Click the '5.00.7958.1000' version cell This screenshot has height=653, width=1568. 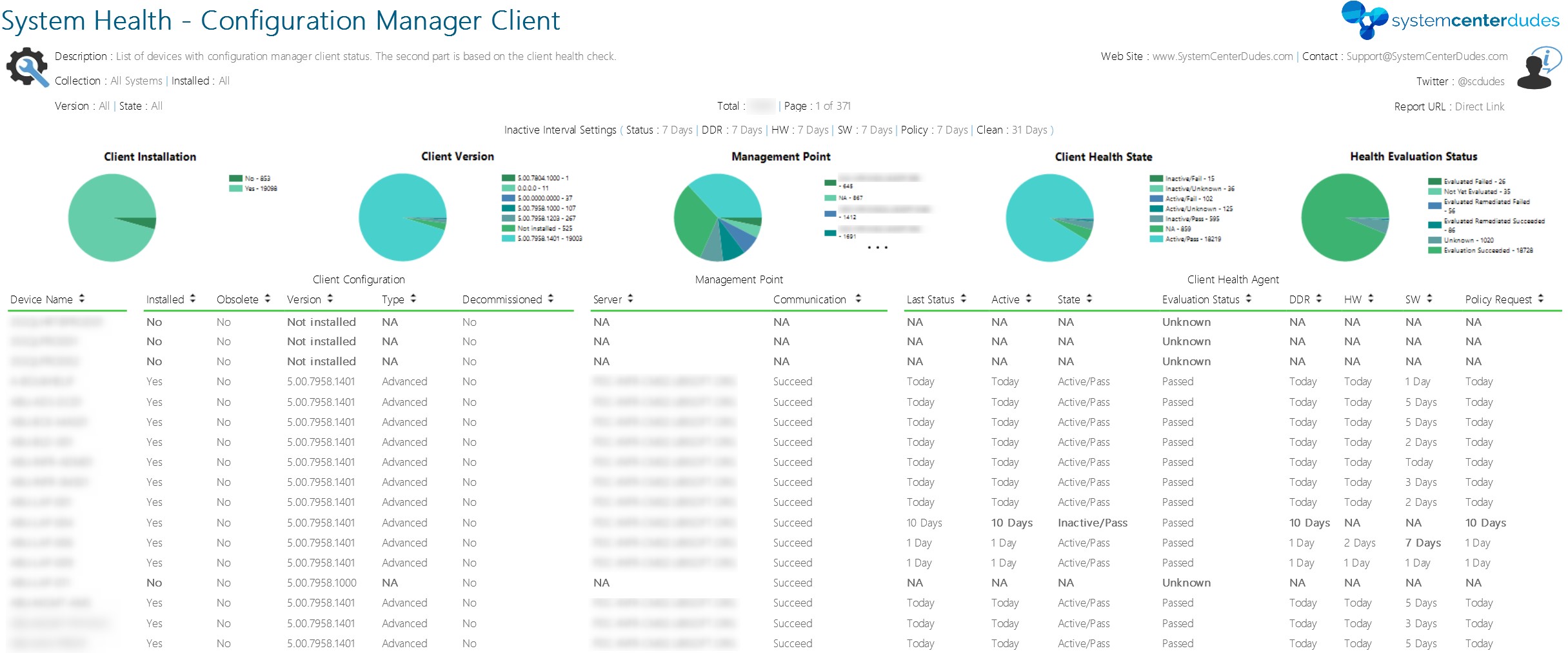pyautogui.click(x=321, y=583)
